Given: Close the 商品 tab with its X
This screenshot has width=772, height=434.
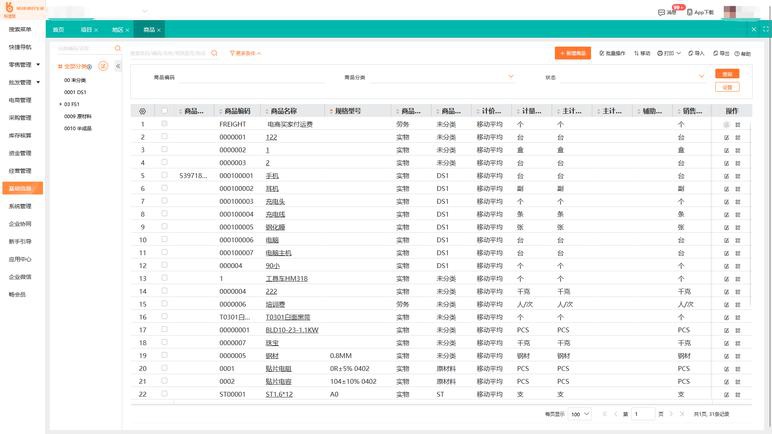Looking at the screenshot, I should [159, 30].
